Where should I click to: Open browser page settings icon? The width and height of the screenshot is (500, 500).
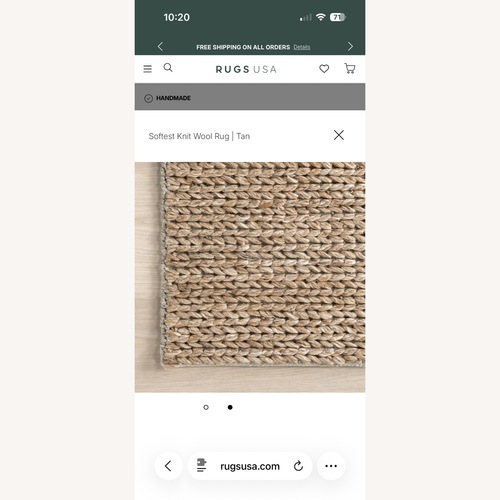(201, 465)
